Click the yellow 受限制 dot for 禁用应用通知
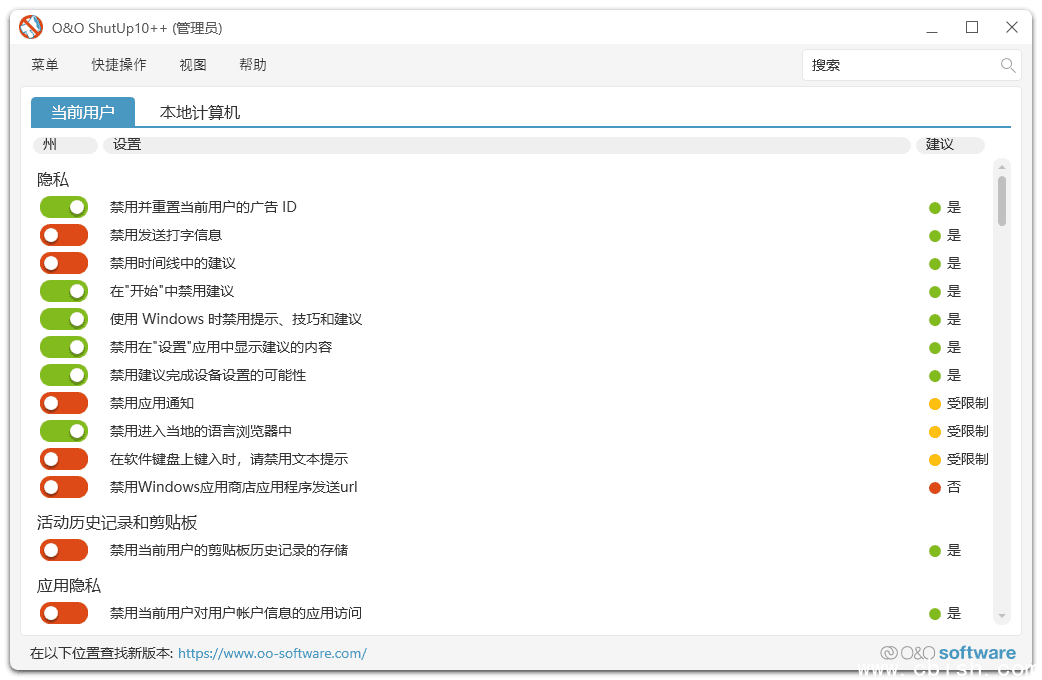 tap(934, 403)
